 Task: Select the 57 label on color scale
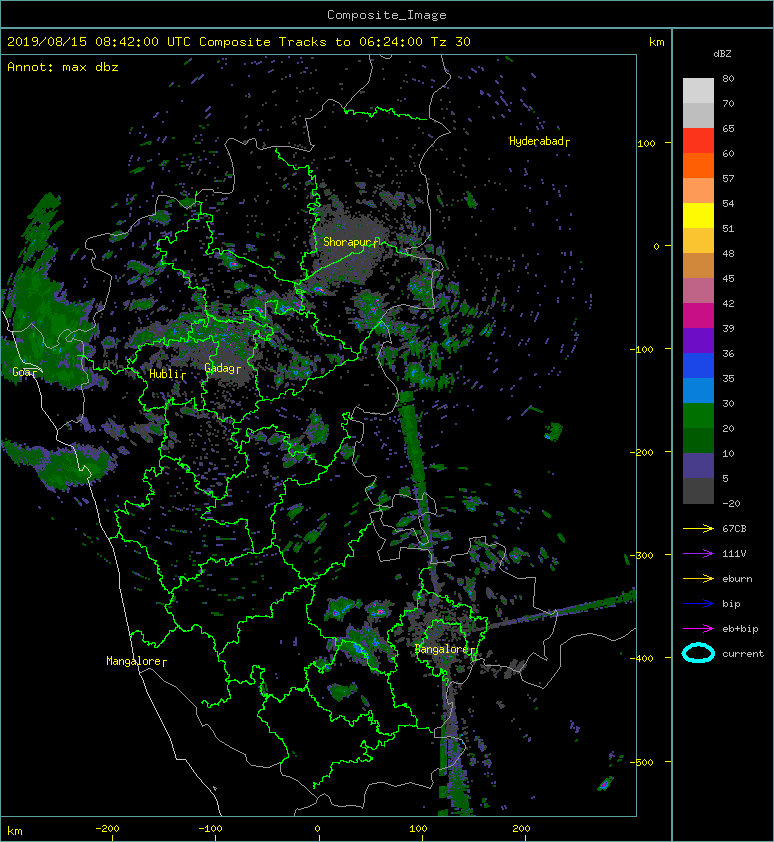(x=728, y=178)
